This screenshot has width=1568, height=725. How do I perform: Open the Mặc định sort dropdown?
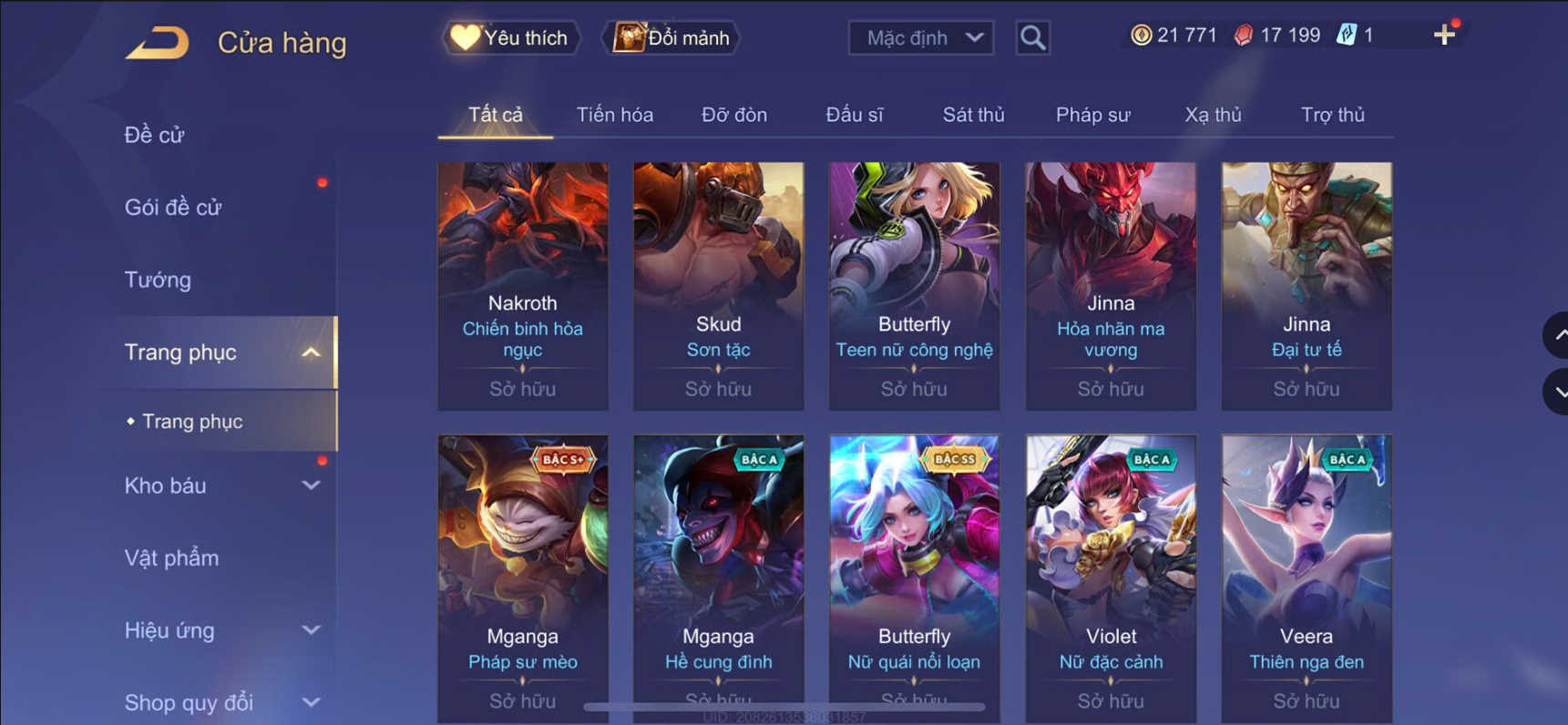[920, 37]
